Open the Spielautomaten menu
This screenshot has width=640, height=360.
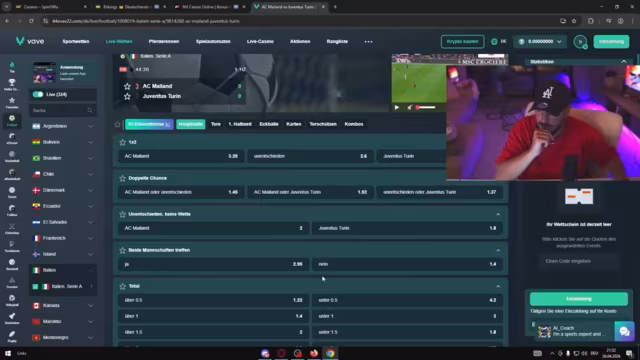(x=213, y=41)
